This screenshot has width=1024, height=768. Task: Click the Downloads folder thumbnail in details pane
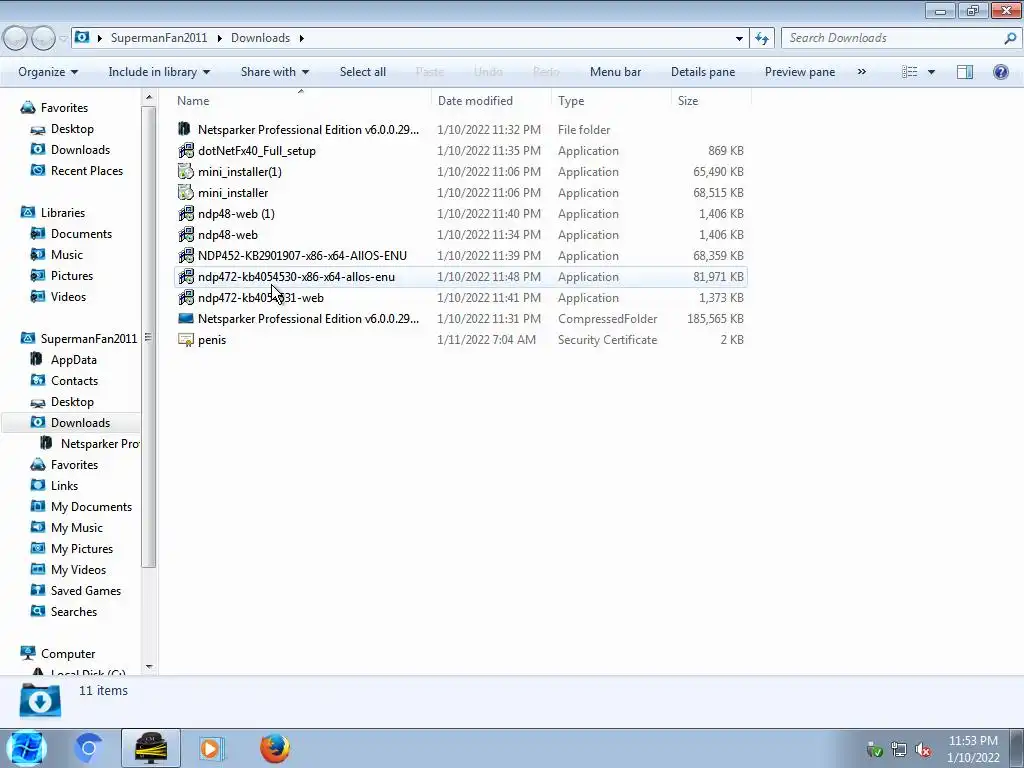click(x=40, y=701)
